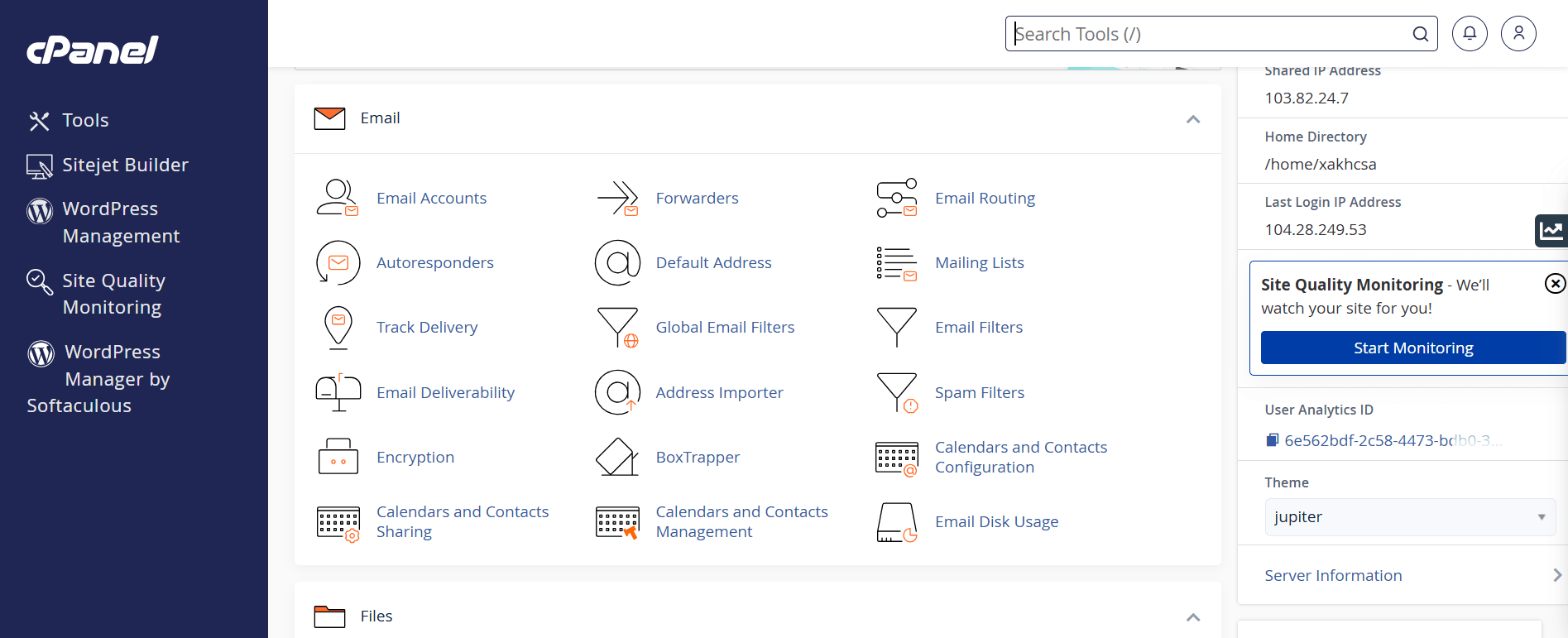The height and width of the screenshot is (638, 1568).
Task: Collapse the Files section
Action: point(1192,617)
